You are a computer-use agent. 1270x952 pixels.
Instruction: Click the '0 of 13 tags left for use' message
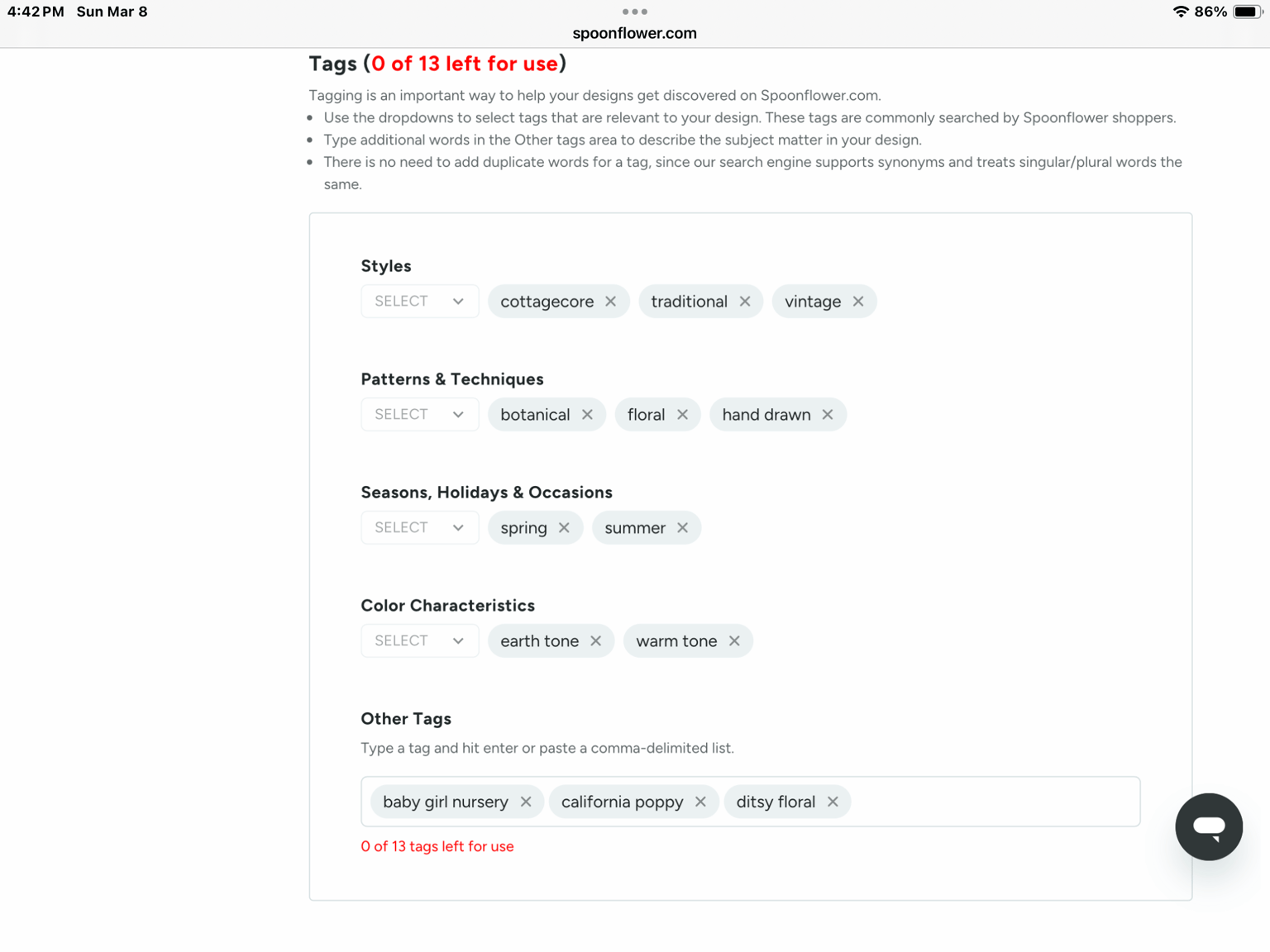coord(437,846)
